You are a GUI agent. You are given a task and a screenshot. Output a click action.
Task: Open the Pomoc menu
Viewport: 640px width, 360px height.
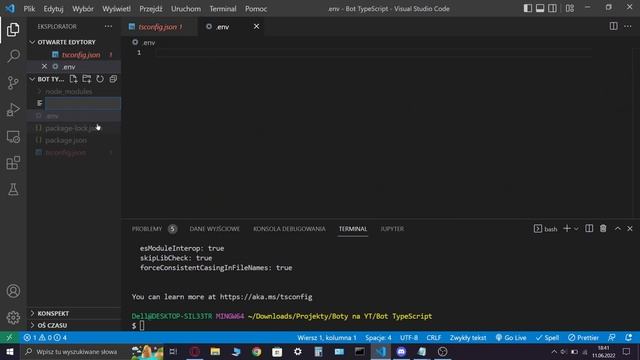coord(256,9)
